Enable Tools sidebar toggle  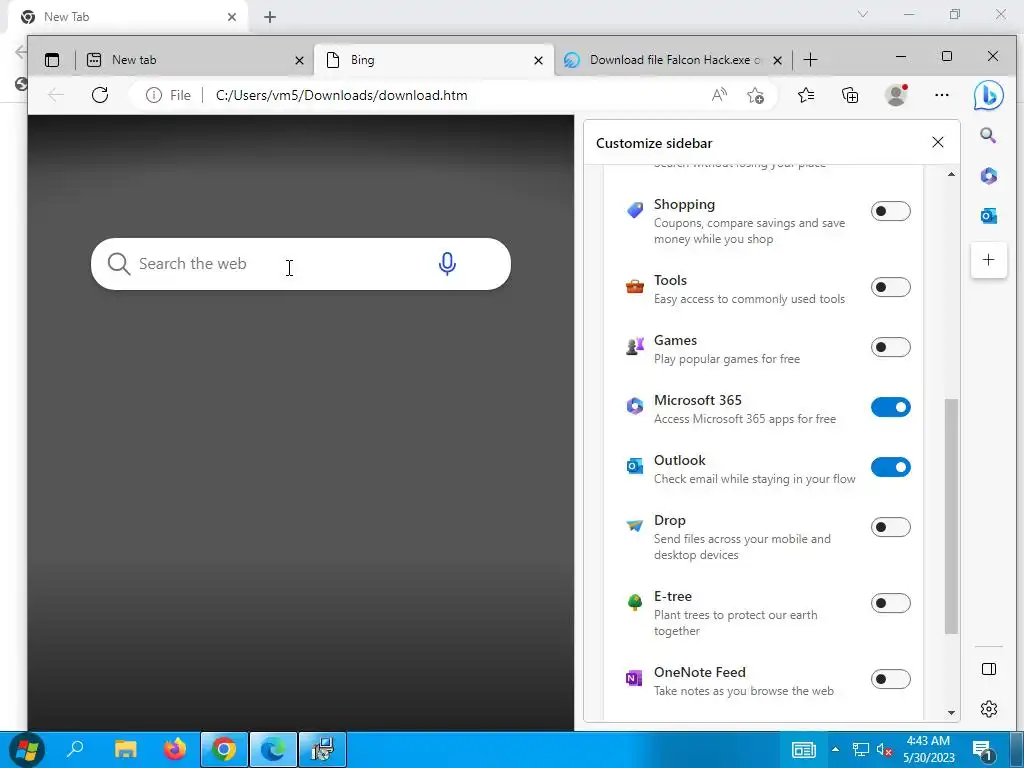(x=890, y=287)
